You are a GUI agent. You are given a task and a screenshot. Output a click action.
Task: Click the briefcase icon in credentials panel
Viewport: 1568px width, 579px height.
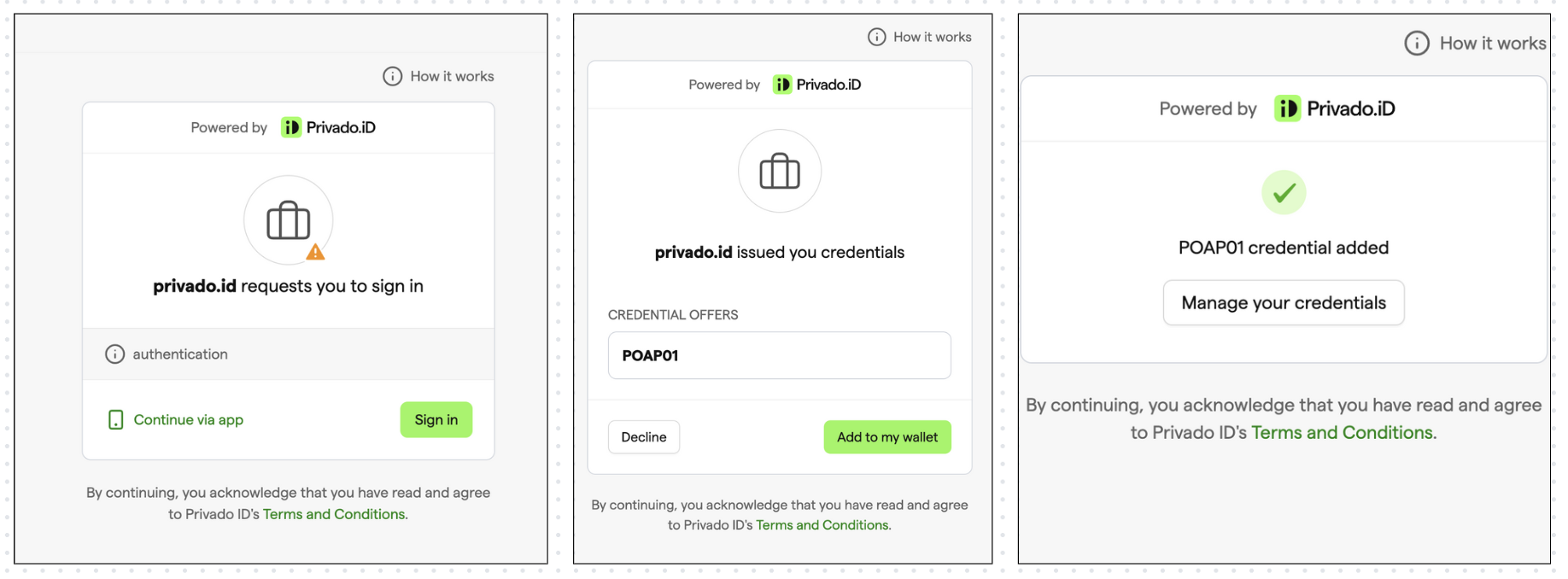[780, 171]
